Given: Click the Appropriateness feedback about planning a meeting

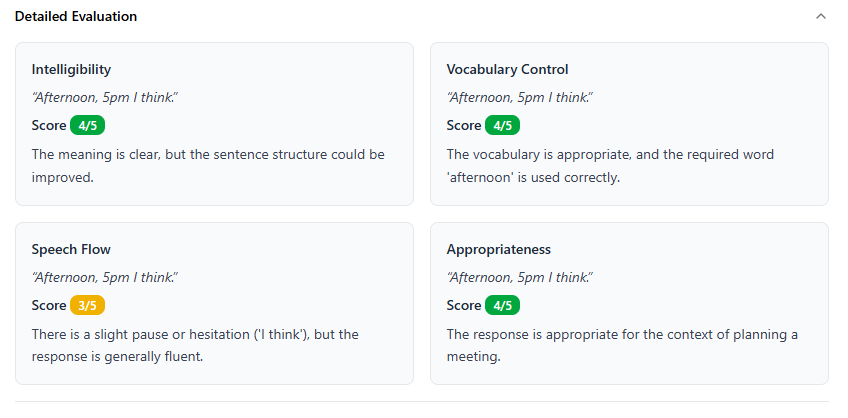Looking at the screenshot, I should tap(622, 345).
